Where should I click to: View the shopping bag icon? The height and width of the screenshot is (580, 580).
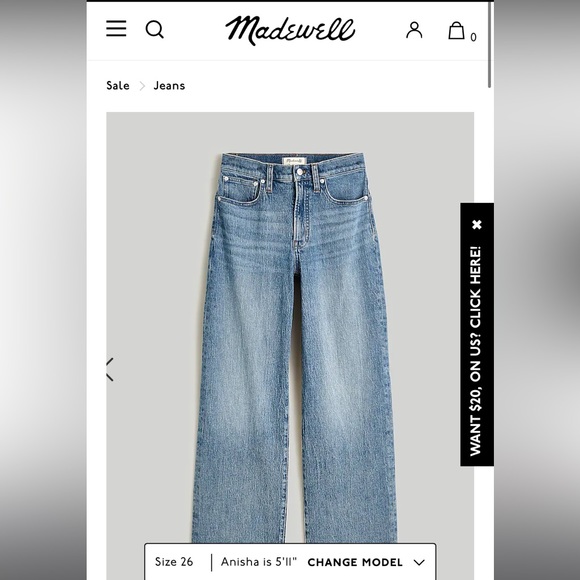point(456,30)
